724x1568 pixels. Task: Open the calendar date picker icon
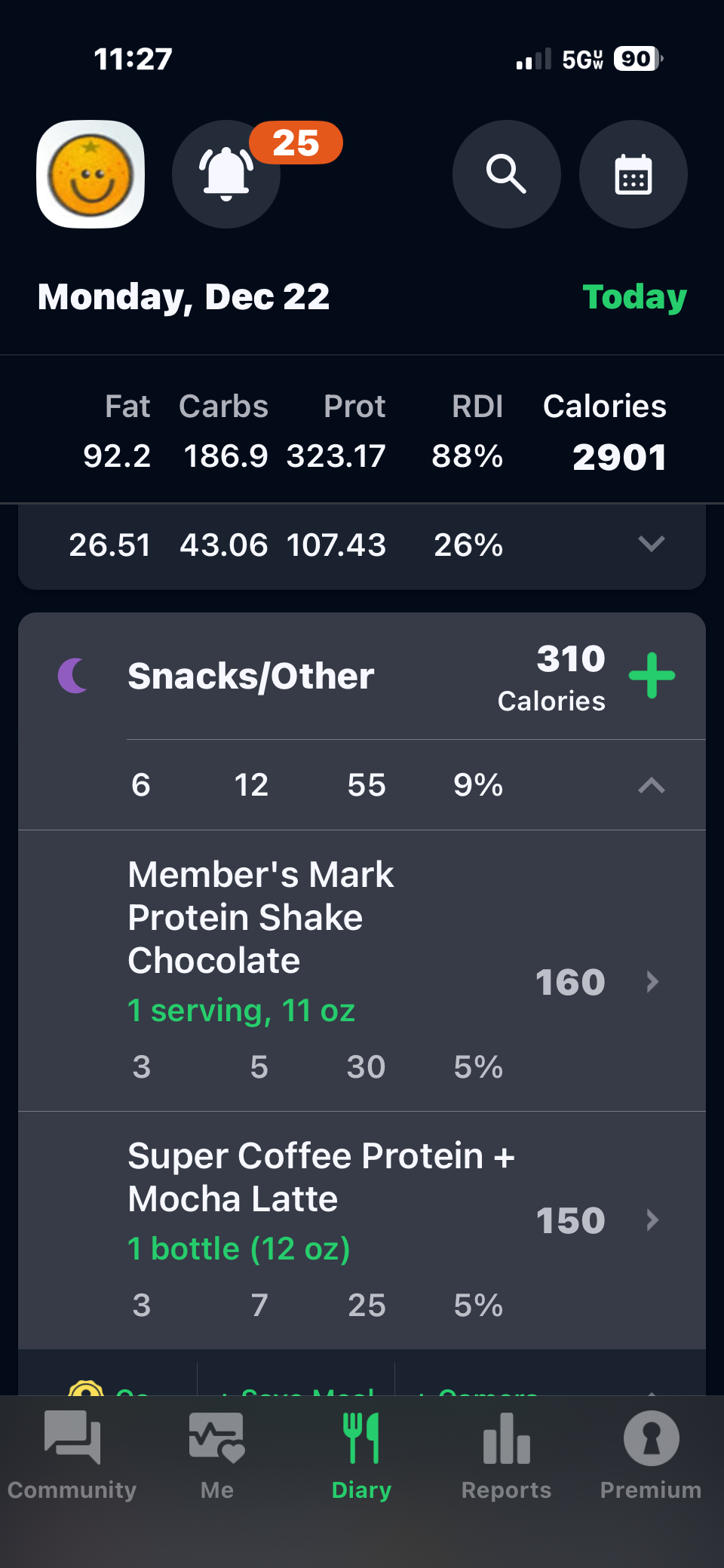[x=633, y=174]
